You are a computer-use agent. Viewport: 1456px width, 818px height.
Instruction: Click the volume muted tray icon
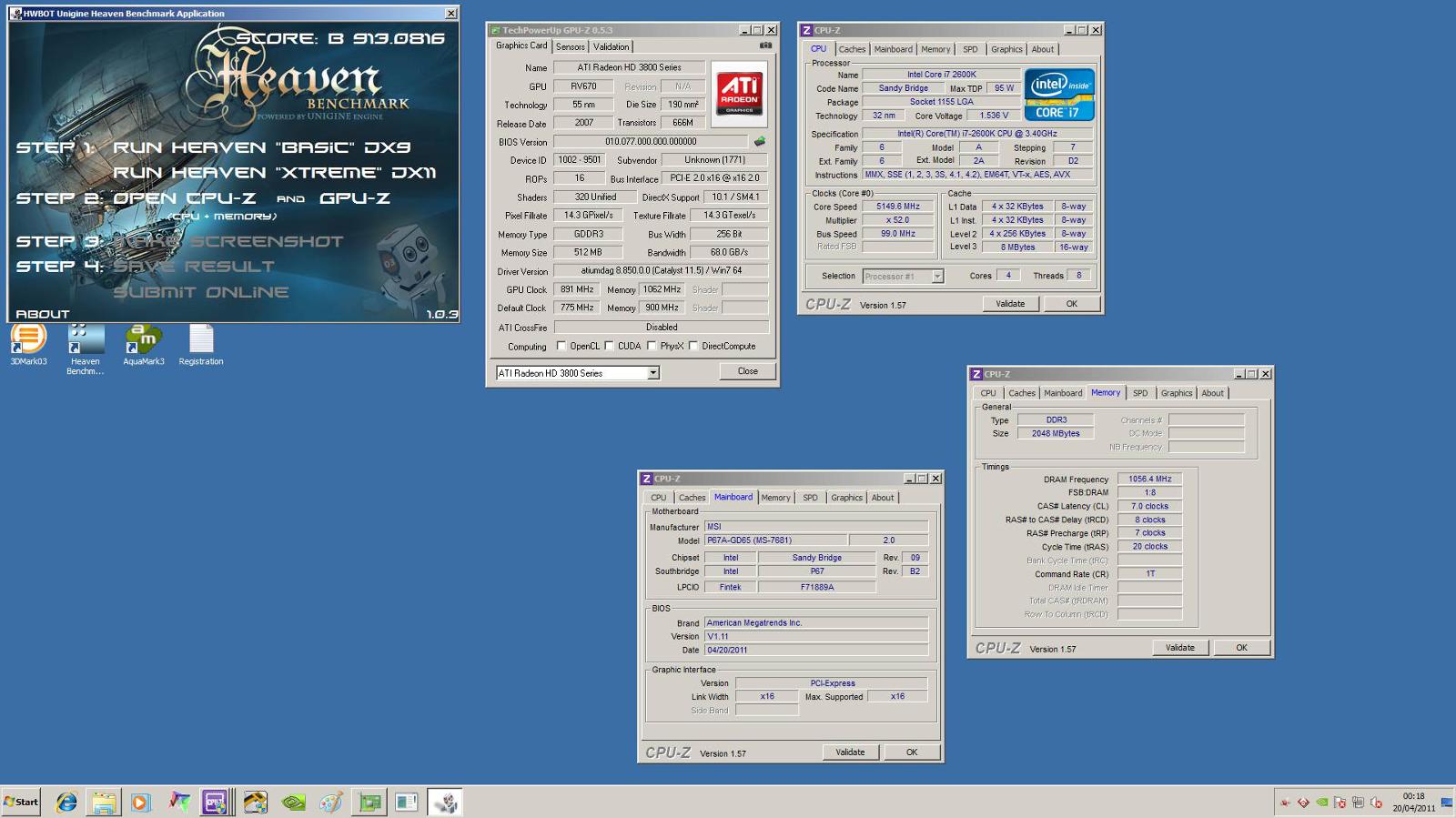pos(1376,803)
